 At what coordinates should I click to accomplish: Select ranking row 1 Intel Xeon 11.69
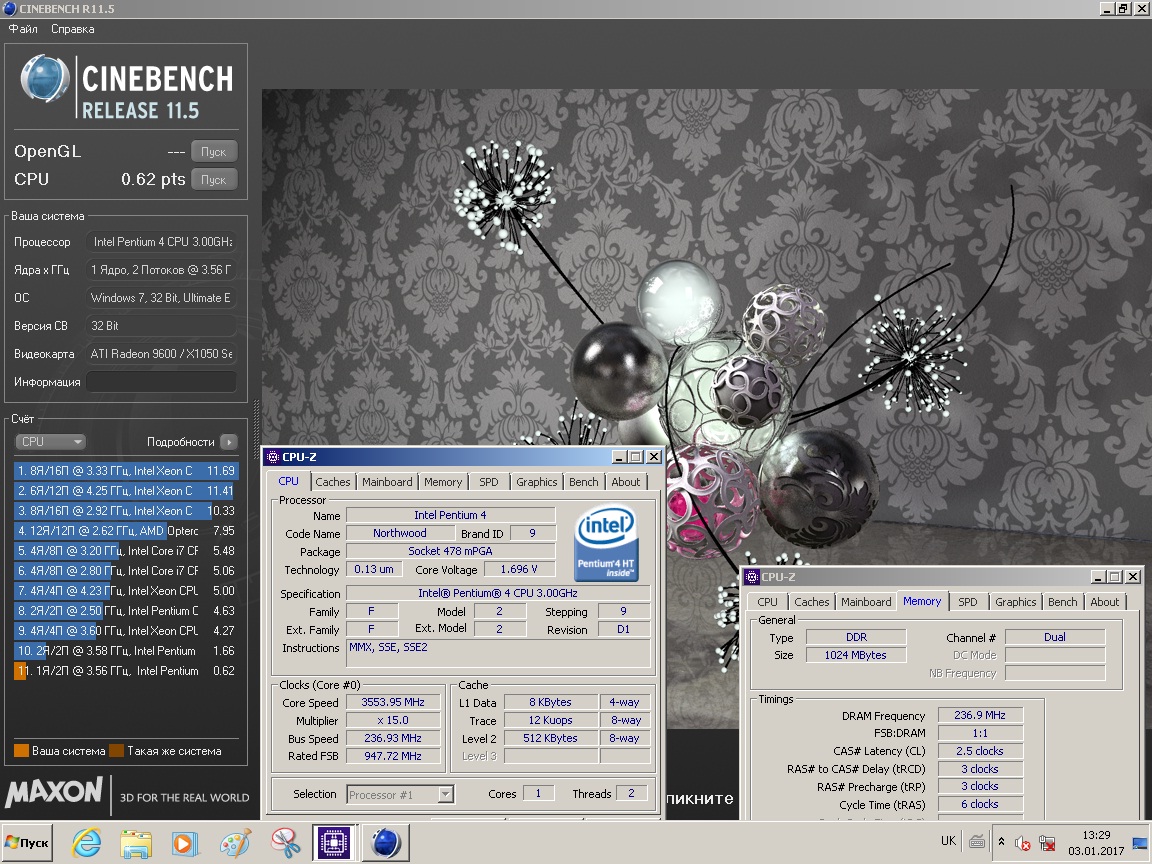126,470
